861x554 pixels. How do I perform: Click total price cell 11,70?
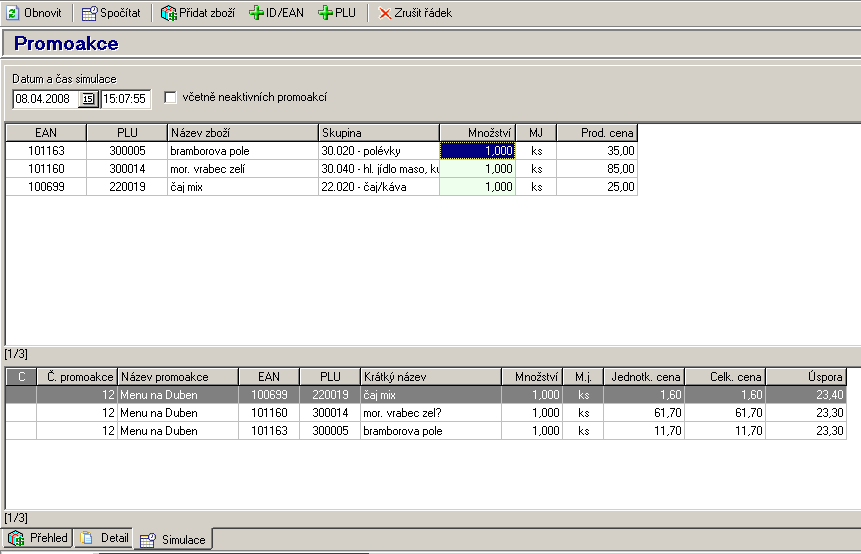pyautogui.click(x=725, y=431)
